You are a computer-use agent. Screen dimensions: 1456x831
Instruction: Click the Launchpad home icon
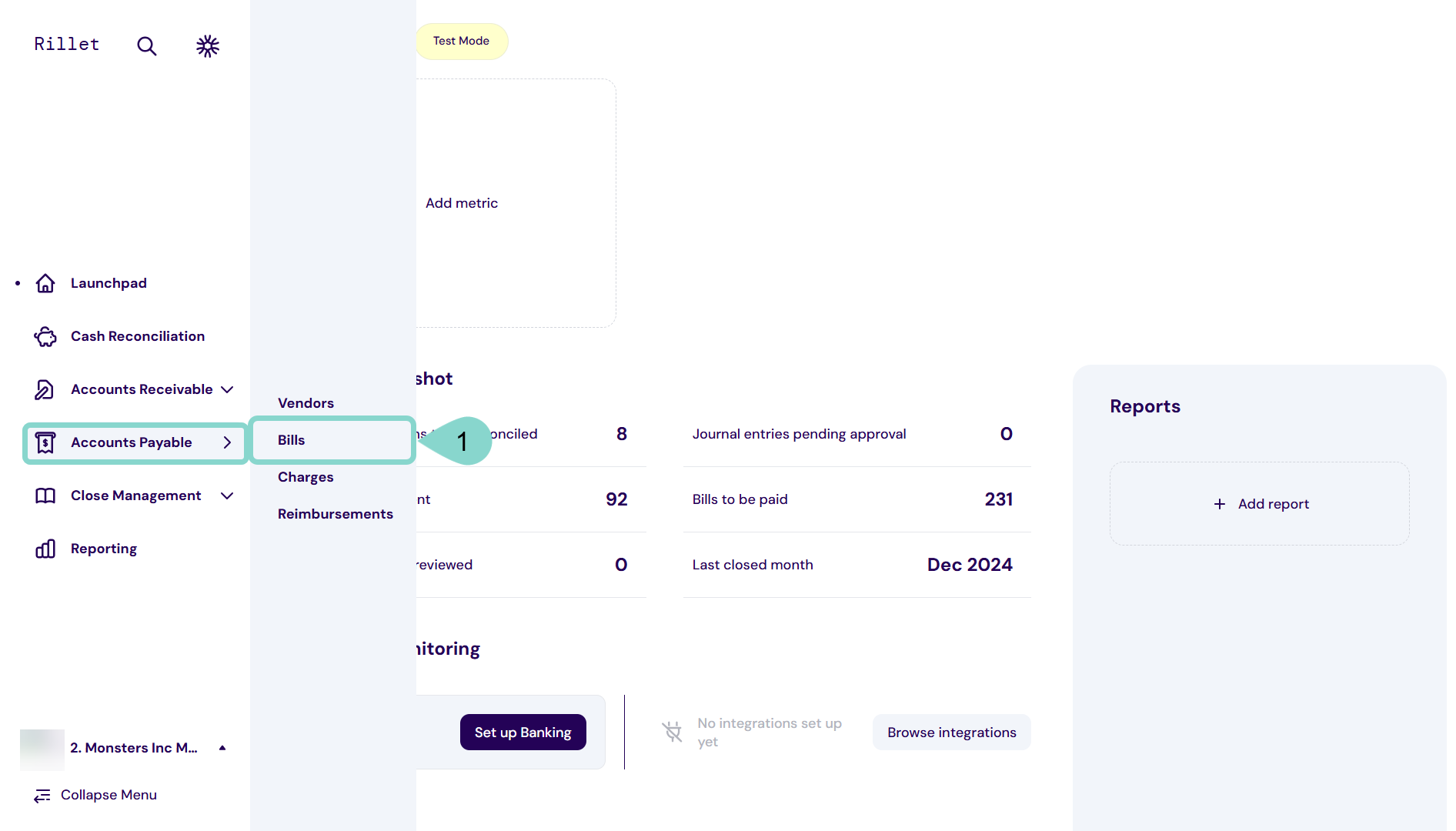[x=45, y=283]
